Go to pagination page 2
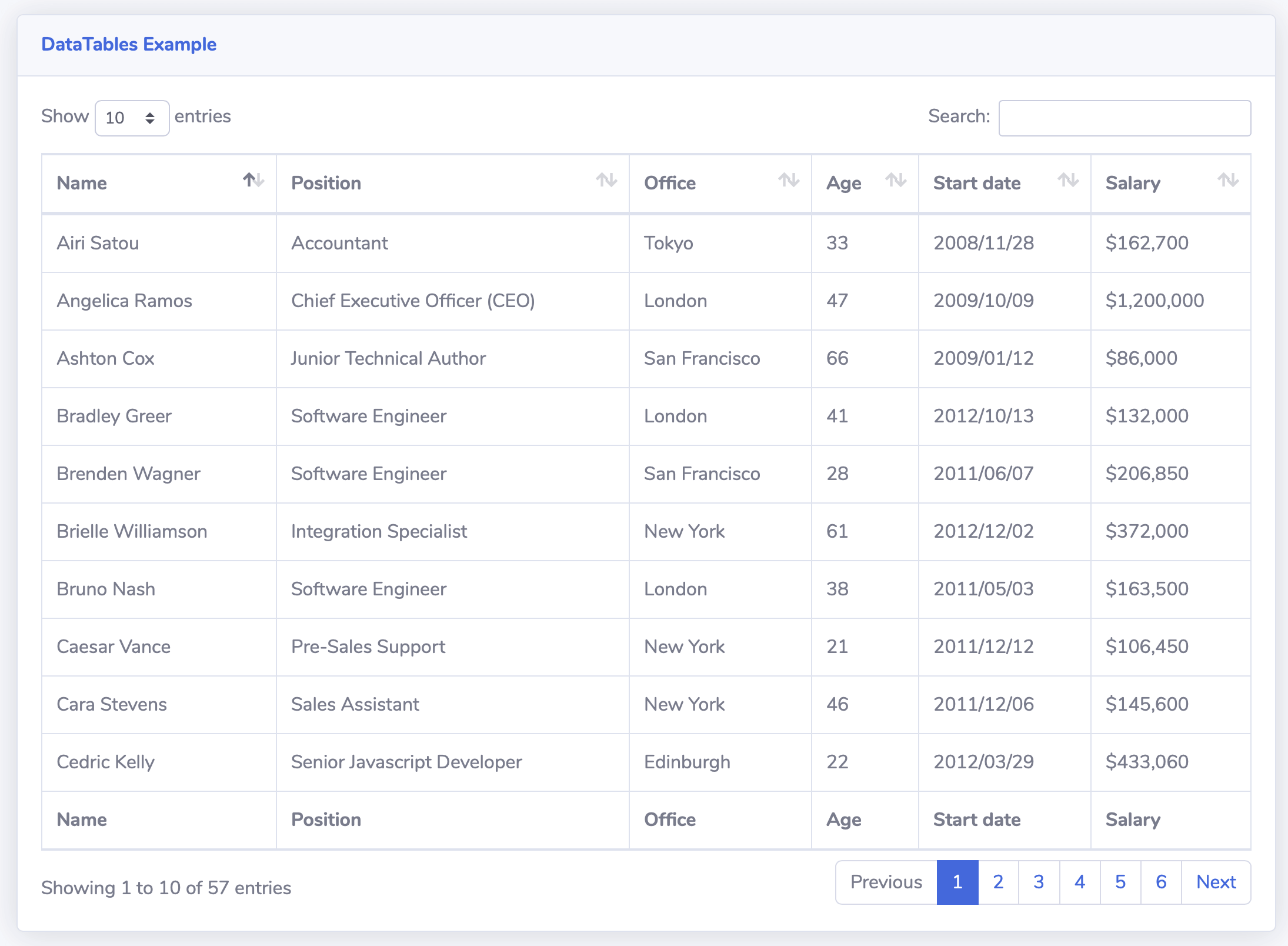The width and height of the screenshot is (1288, 946). pyautogui.click(x=998, y=882)
